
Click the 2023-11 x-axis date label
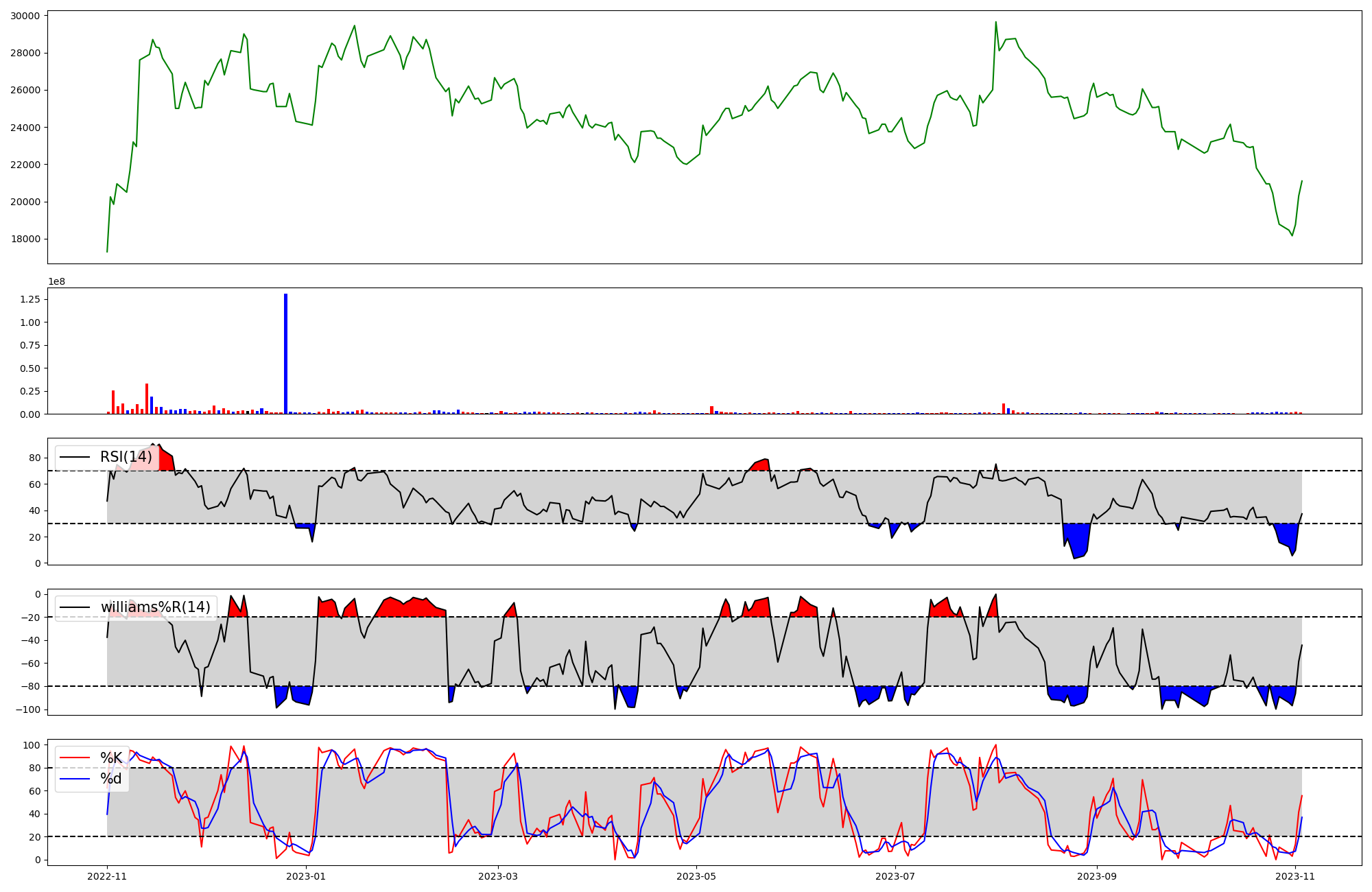pyautogui.click(x=1295, y=876)
